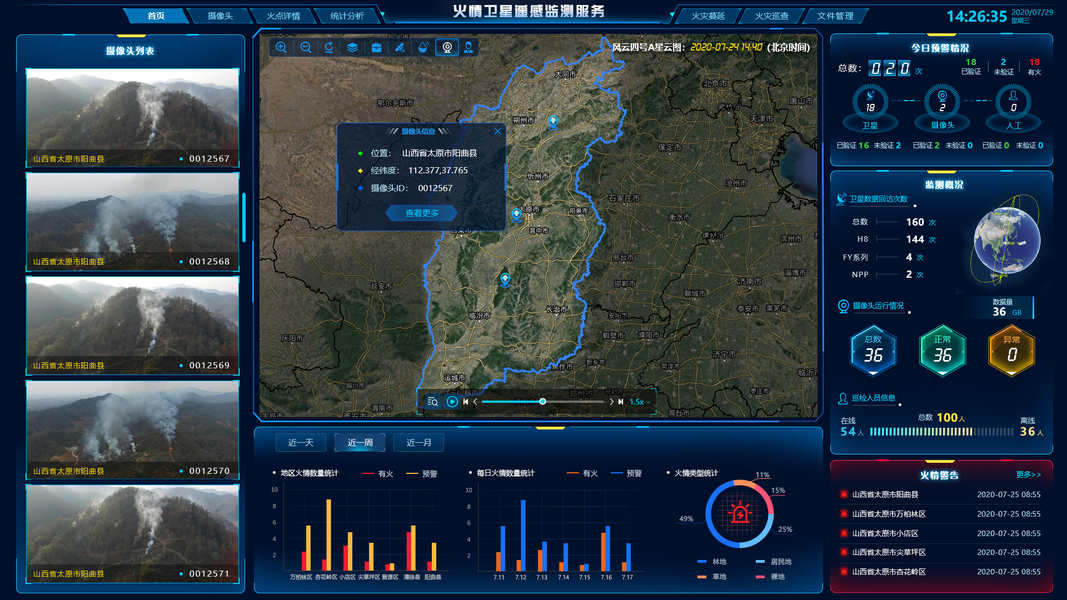Screen dimensions: 1067x600
Task: Zoom in on the map
Action: pos(281,47)
